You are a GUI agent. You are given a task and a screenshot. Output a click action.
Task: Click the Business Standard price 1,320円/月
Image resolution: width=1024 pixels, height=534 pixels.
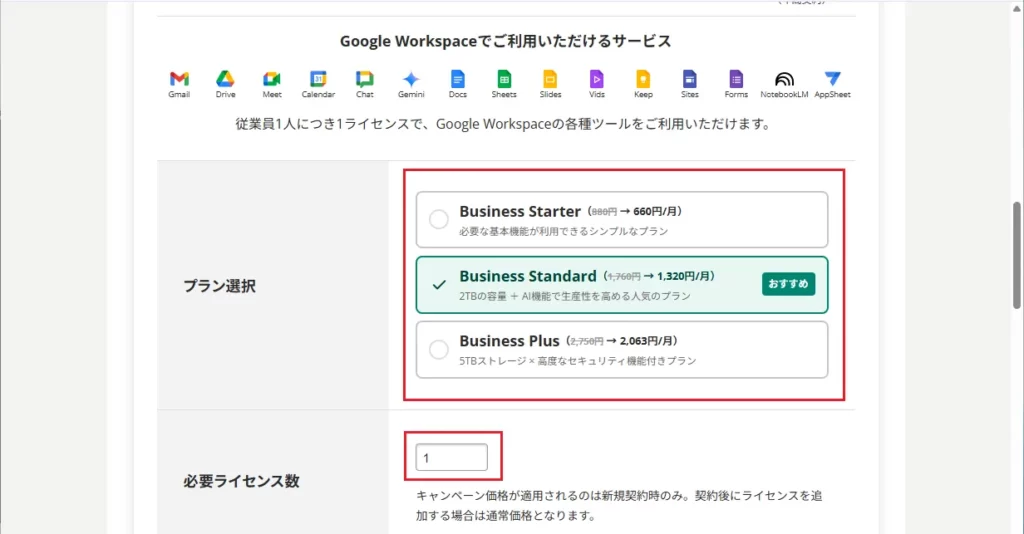[682, 276]
